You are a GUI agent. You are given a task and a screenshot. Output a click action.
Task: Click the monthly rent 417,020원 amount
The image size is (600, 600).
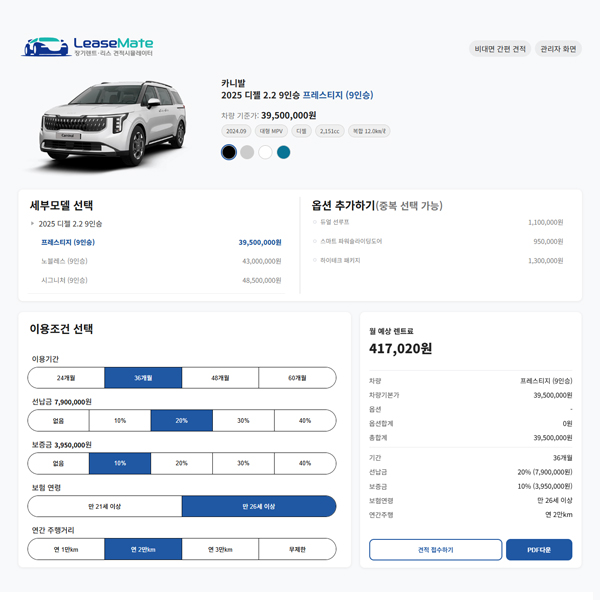point(401,349)
